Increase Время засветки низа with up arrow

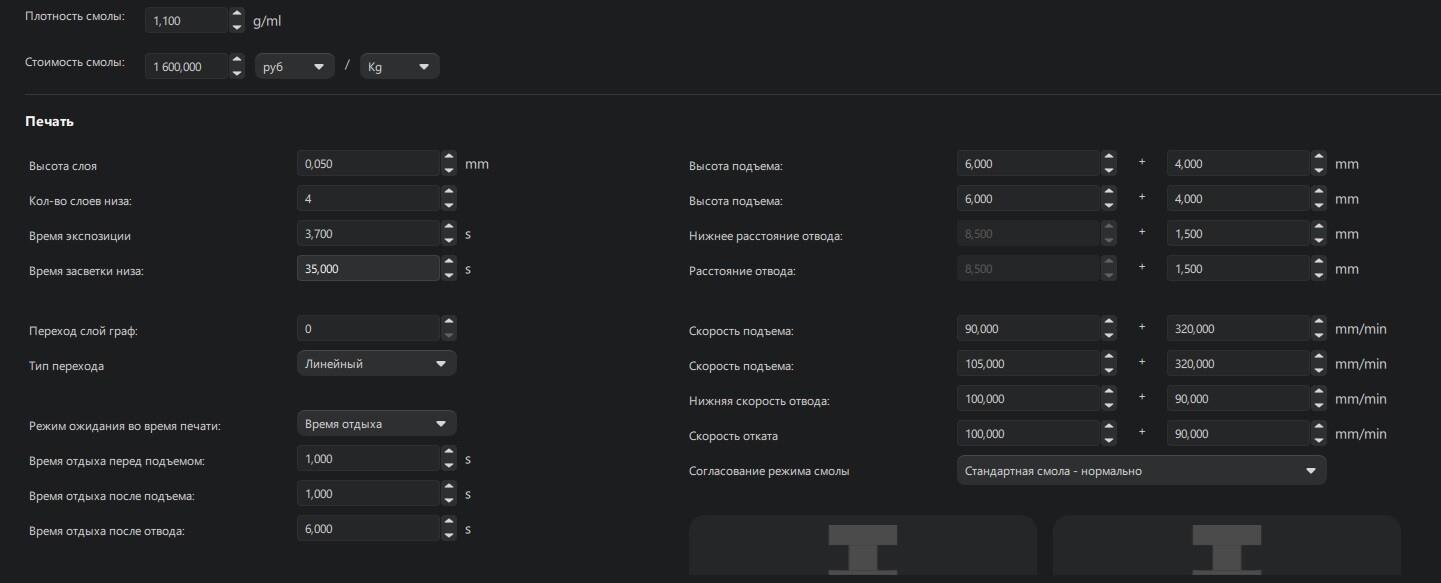(449, 263)
